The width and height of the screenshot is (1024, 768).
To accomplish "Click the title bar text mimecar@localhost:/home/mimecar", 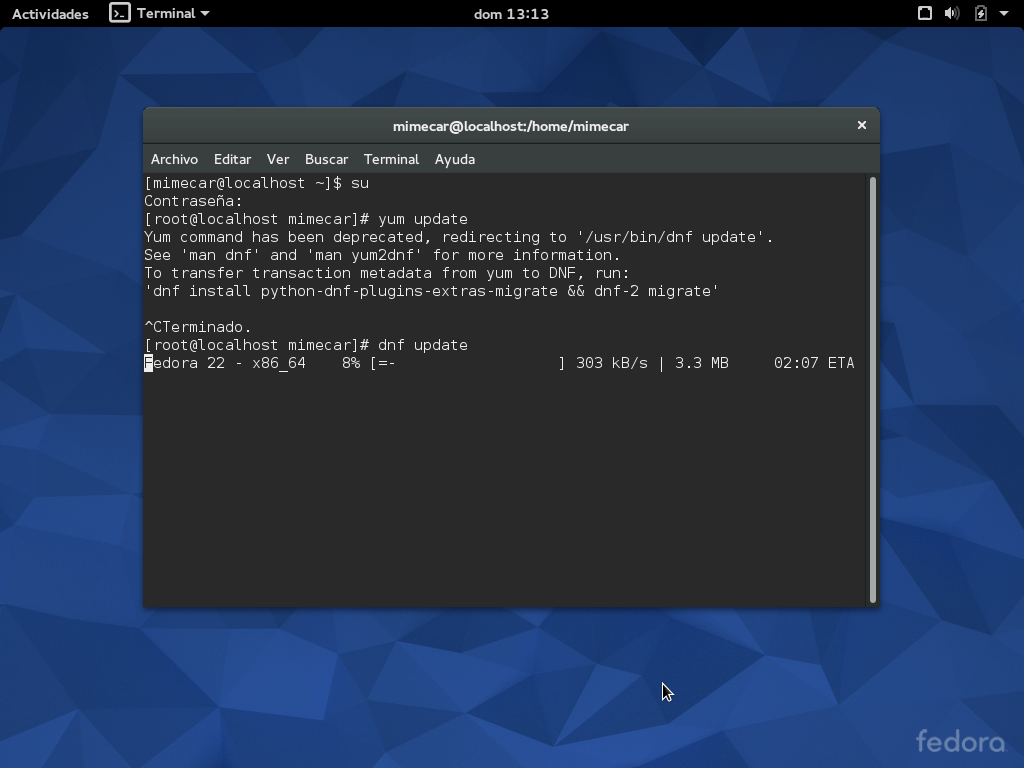I will coord(511,126).
